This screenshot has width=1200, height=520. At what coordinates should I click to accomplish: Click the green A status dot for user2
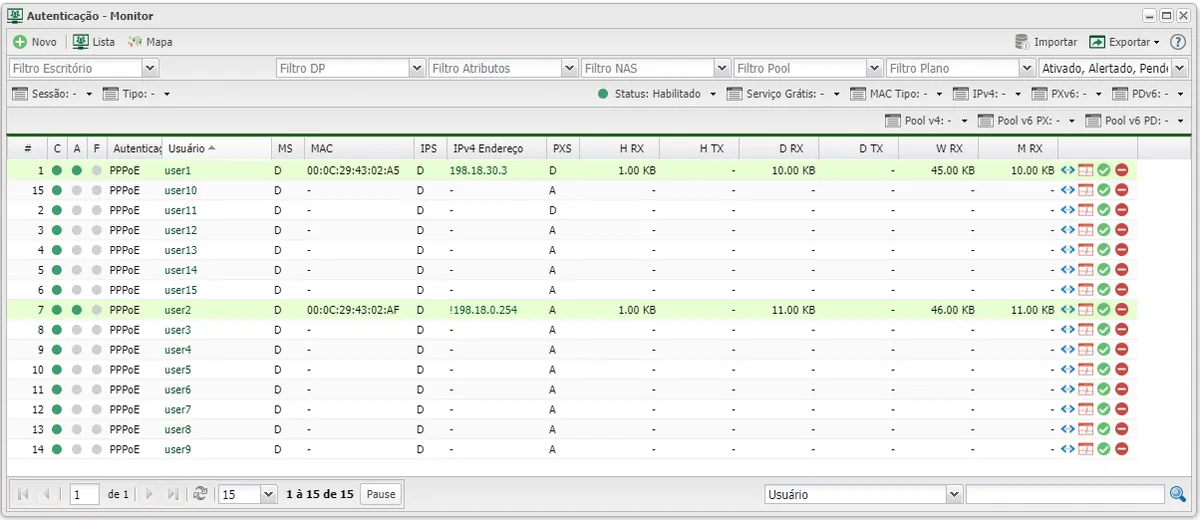click(77, 310)
